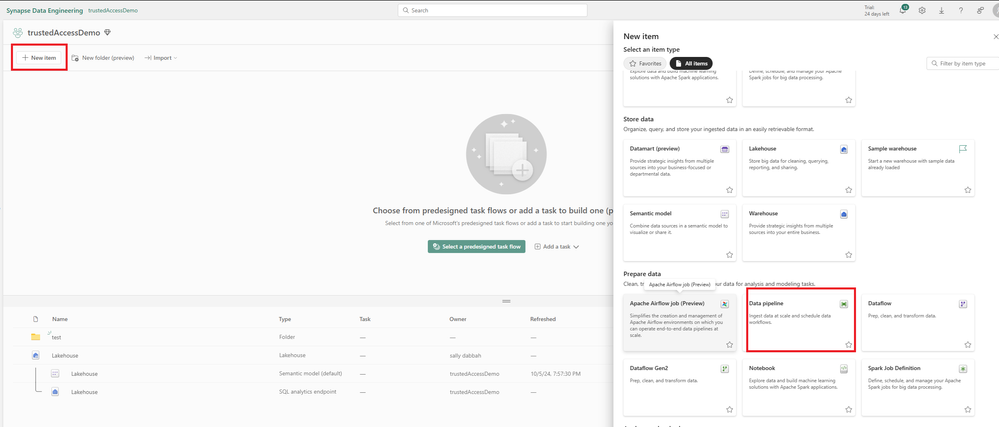Select the Spark Job Definition card
The width and height of the screenshot is (999, 427).
918,387
